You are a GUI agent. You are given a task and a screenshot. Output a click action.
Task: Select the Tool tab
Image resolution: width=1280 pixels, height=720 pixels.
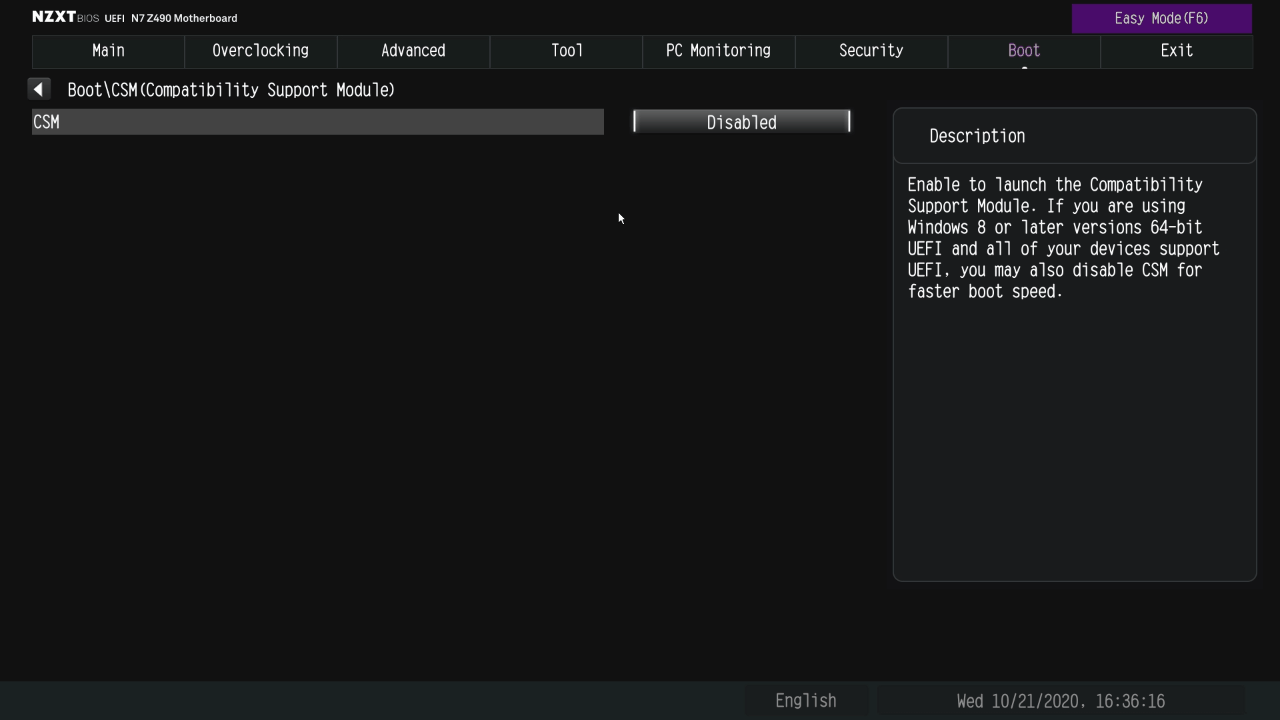click(x=566, y=51)
